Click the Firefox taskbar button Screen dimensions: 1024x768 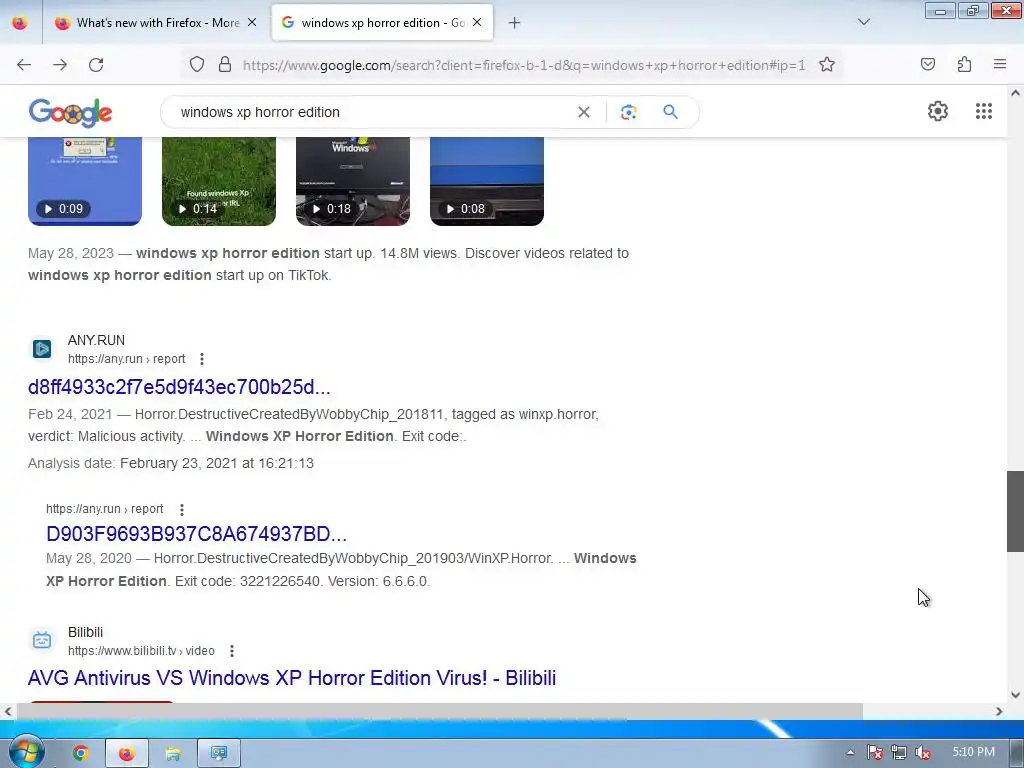point(127,754)
